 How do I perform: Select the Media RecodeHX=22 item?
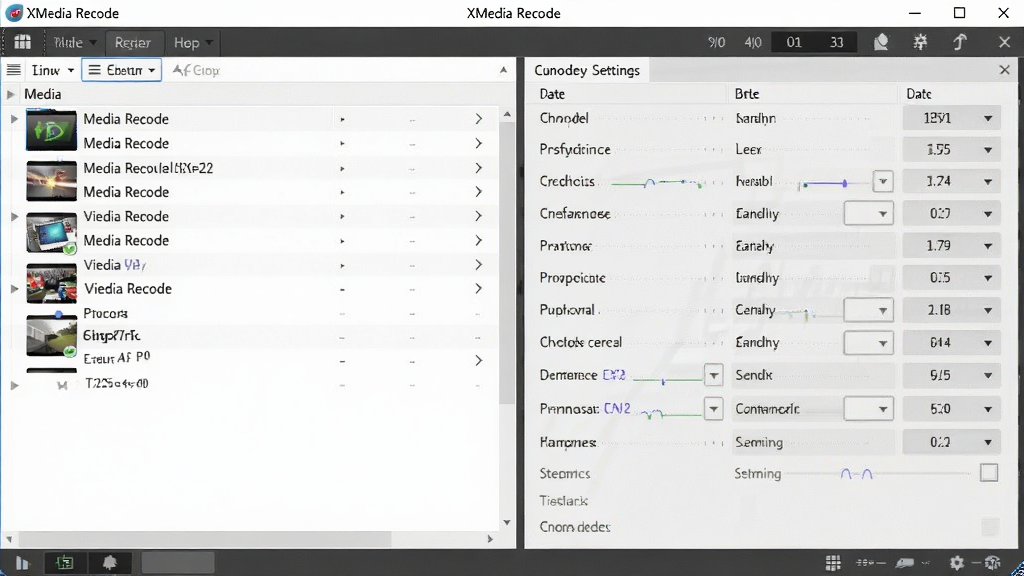pos(148,168)
